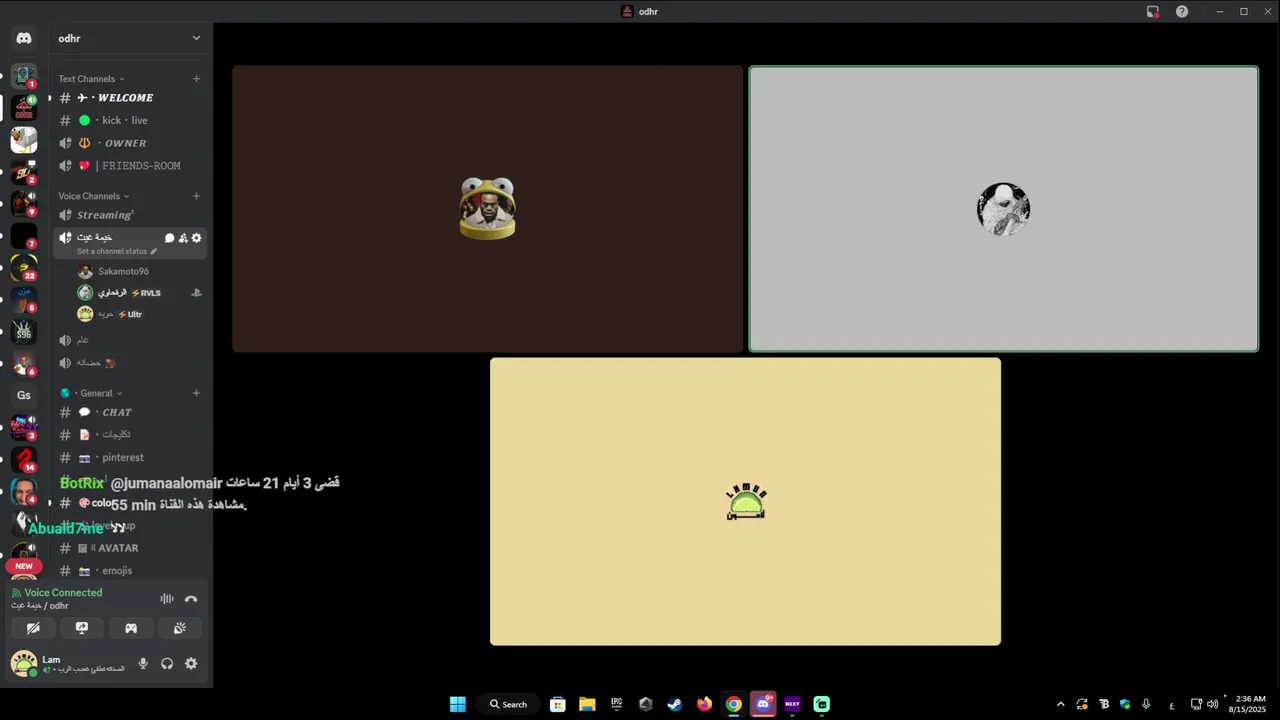This screenshot has height=720, width=1280.
Task: Show hidden system tray icons chevron
Action: (x=1061, y=704)
